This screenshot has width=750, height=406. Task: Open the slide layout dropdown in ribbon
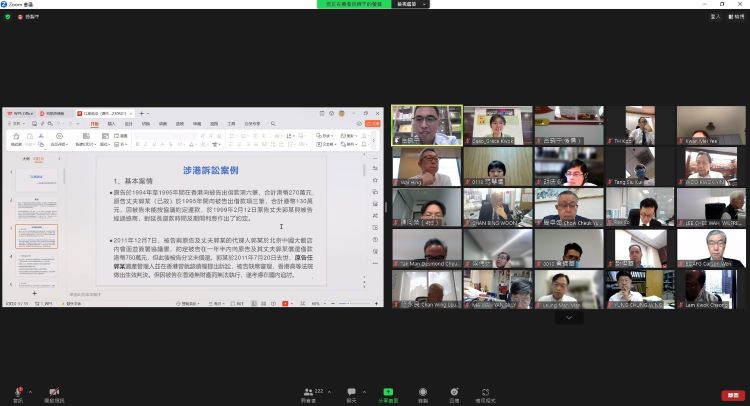pos(105,144)
